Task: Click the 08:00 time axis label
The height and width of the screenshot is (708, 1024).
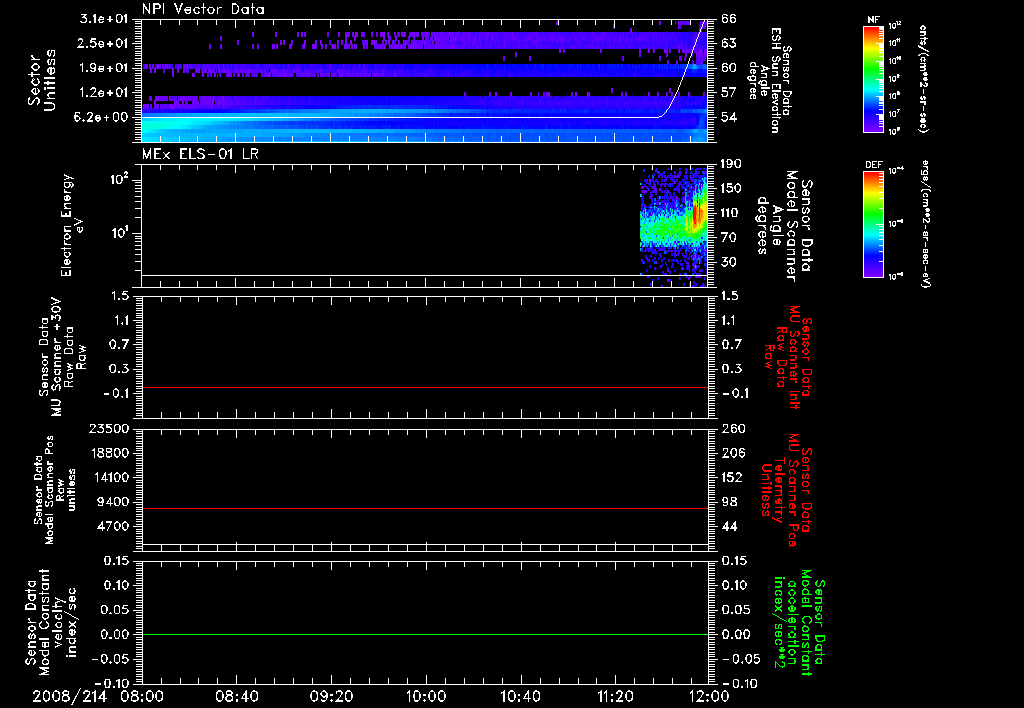Action: (142, 695)
